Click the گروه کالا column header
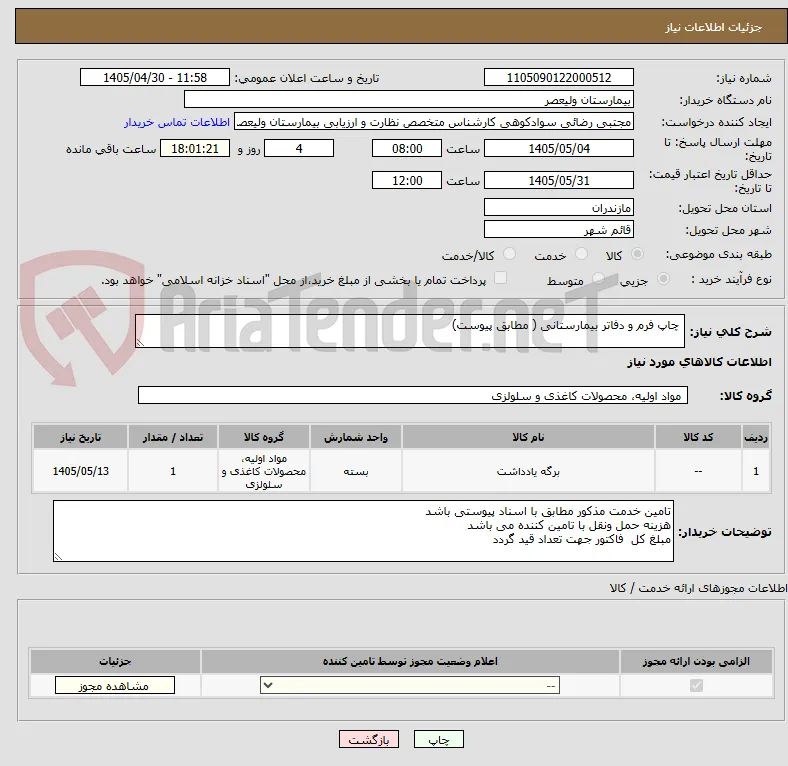 264,437
